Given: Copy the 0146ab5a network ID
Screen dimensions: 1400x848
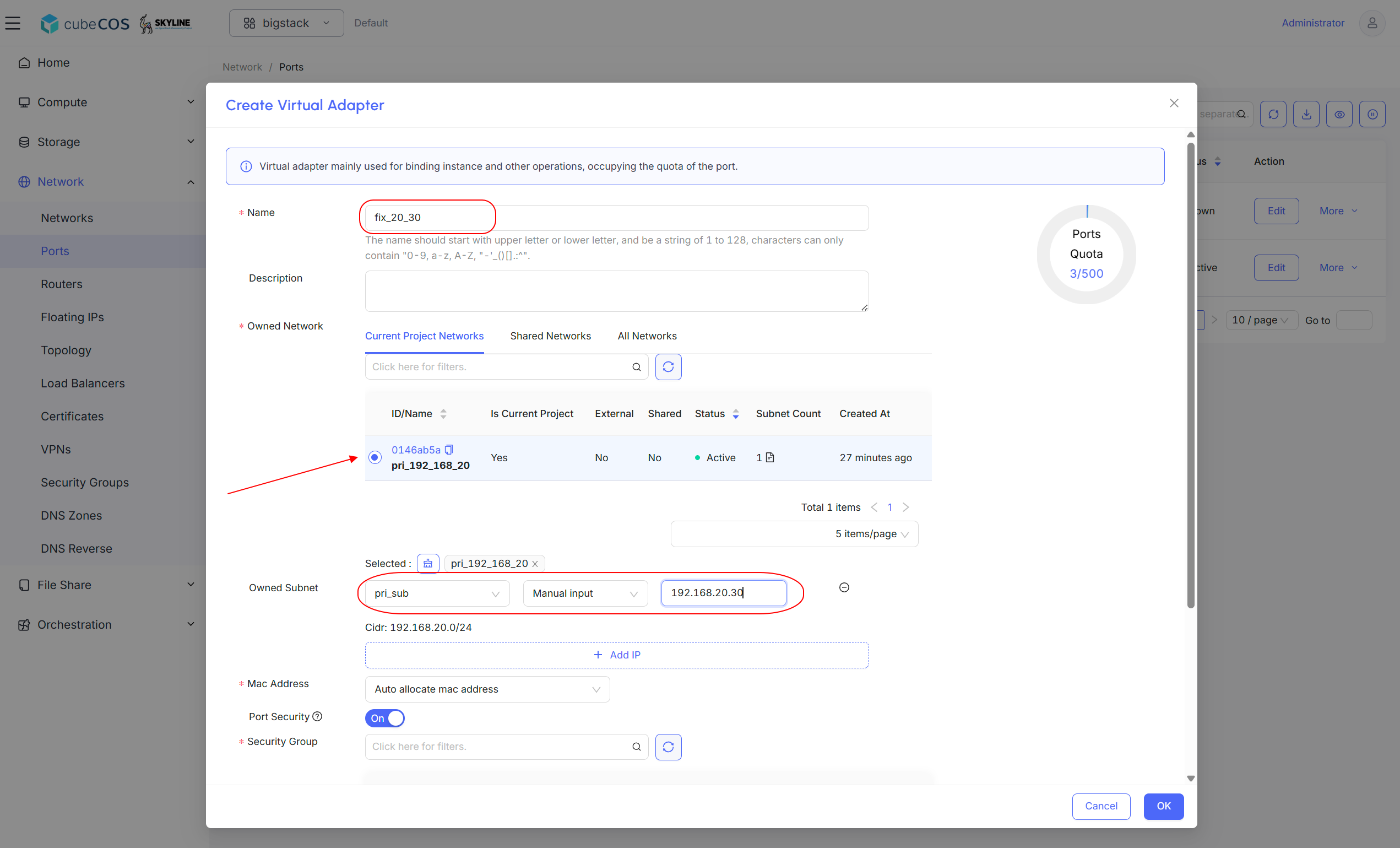Looking at the screenshot, I should coord(449,450).
